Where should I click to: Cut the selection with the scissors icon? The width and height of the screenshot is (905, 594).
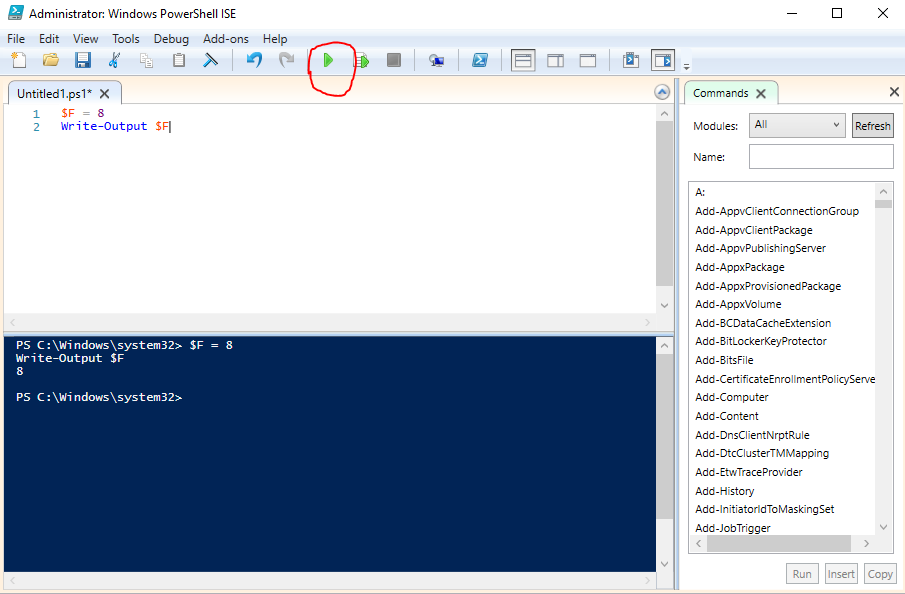114,60
